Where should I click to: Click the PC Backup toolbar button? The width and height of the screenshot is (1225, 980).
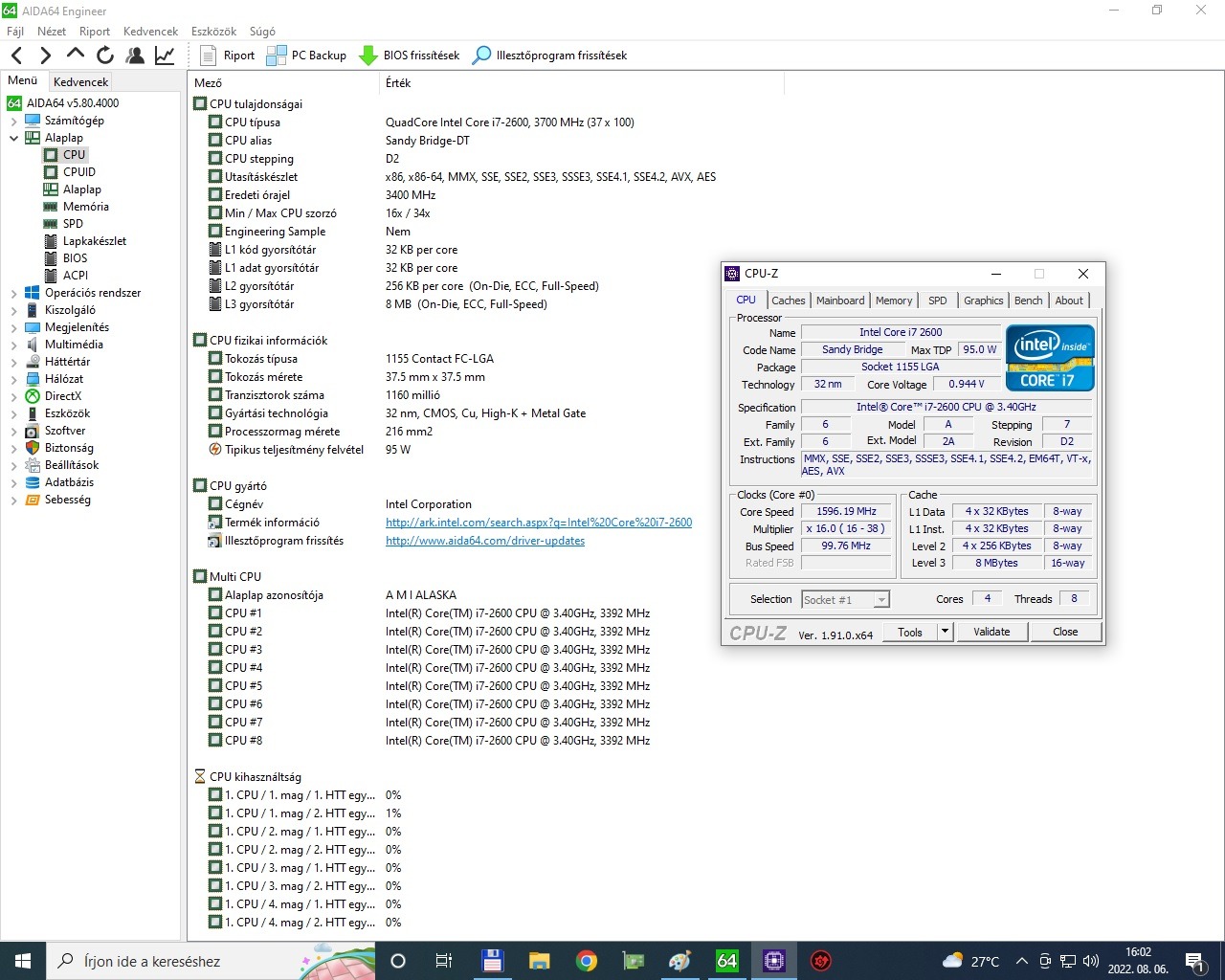pyautogui.click(x=306, y=56)
